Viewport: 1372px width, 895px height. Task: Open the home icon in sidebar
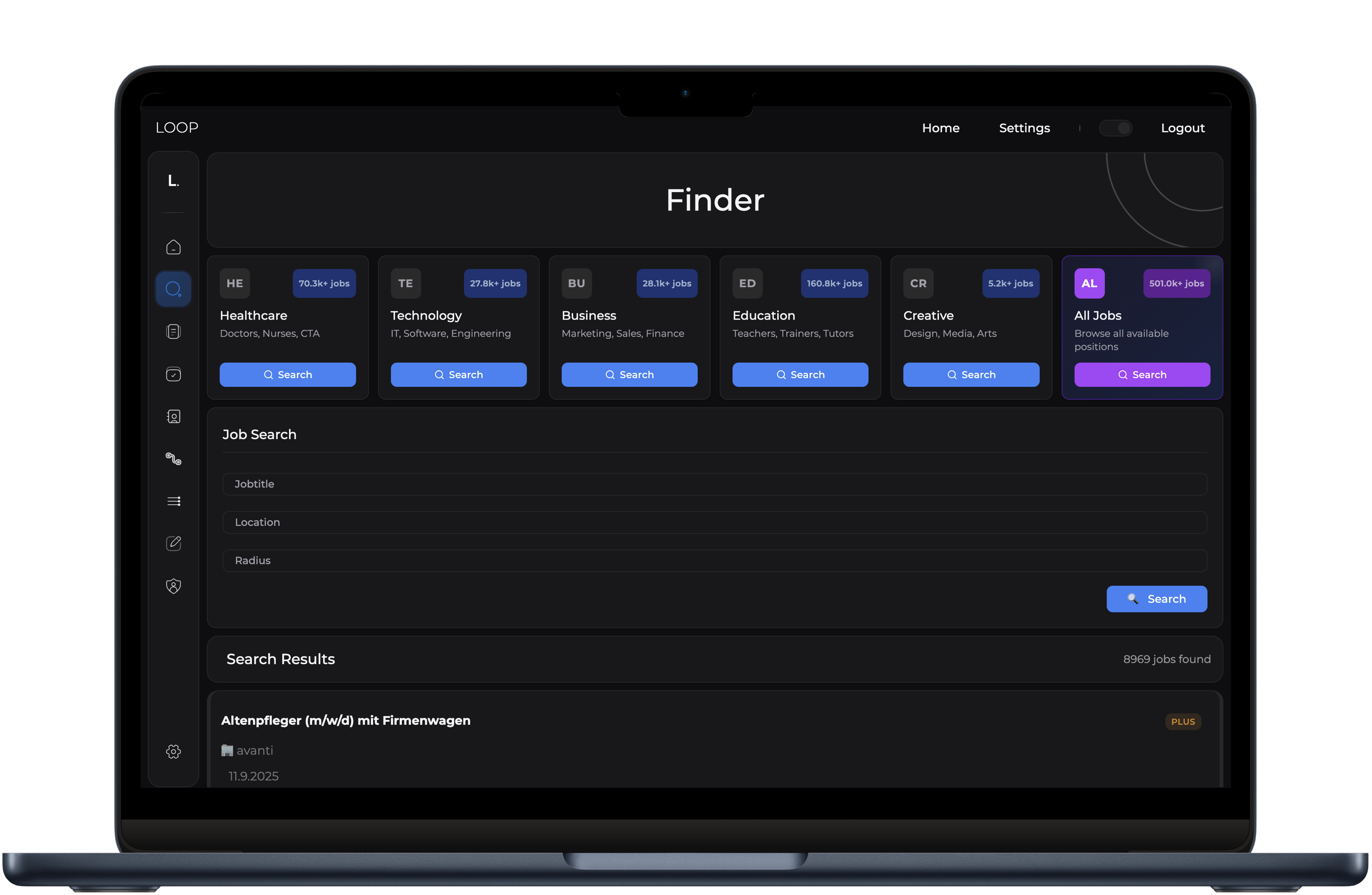tap(173, 247)
